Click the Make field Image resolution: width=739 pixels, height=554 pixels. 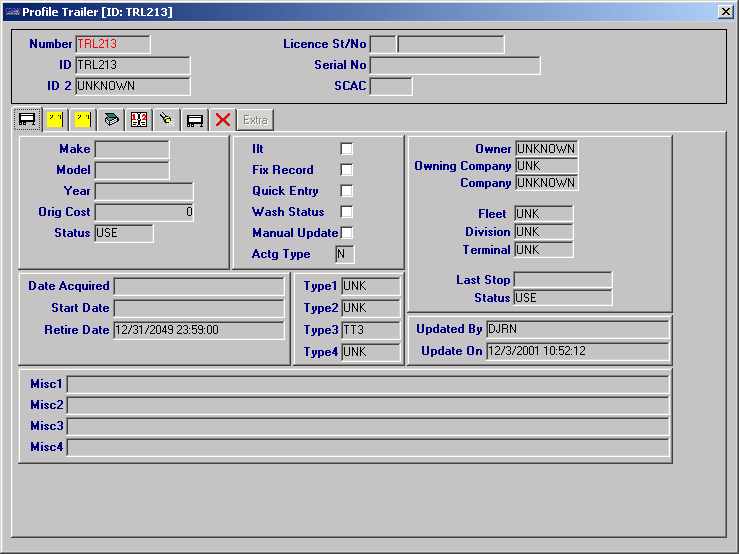132,149
